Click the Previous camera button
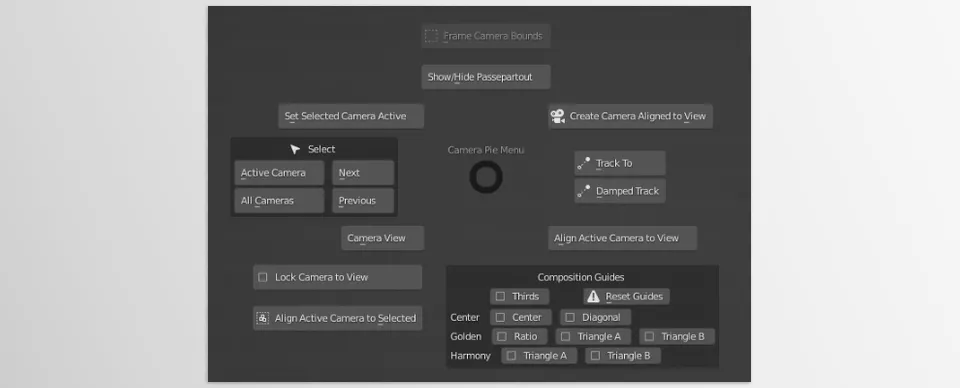This screenshot has width=960, height=388. (363, 201)
